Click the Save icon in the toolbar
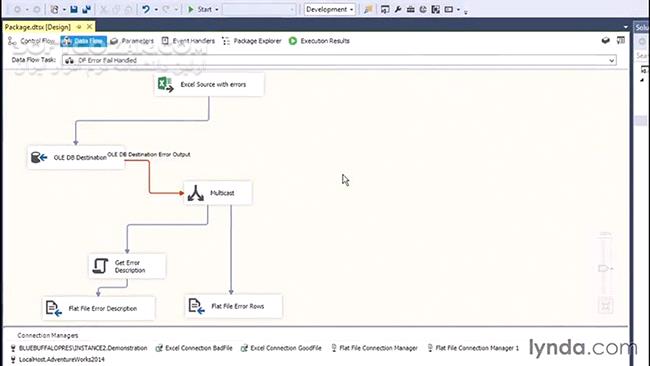This screenshot has height=366, width=650. coord(73,9)
